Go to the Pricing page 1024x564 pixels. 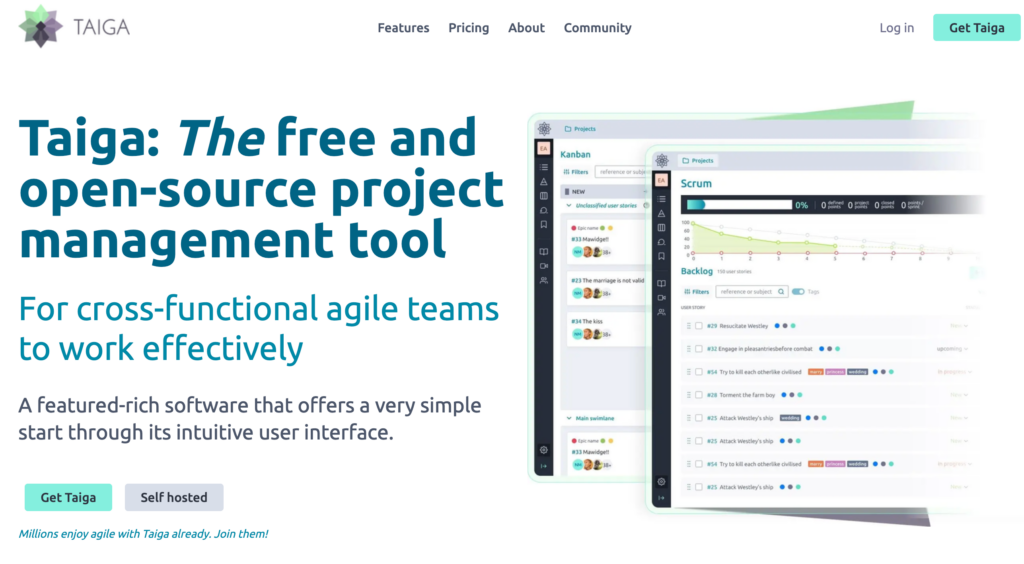(468, 28)
